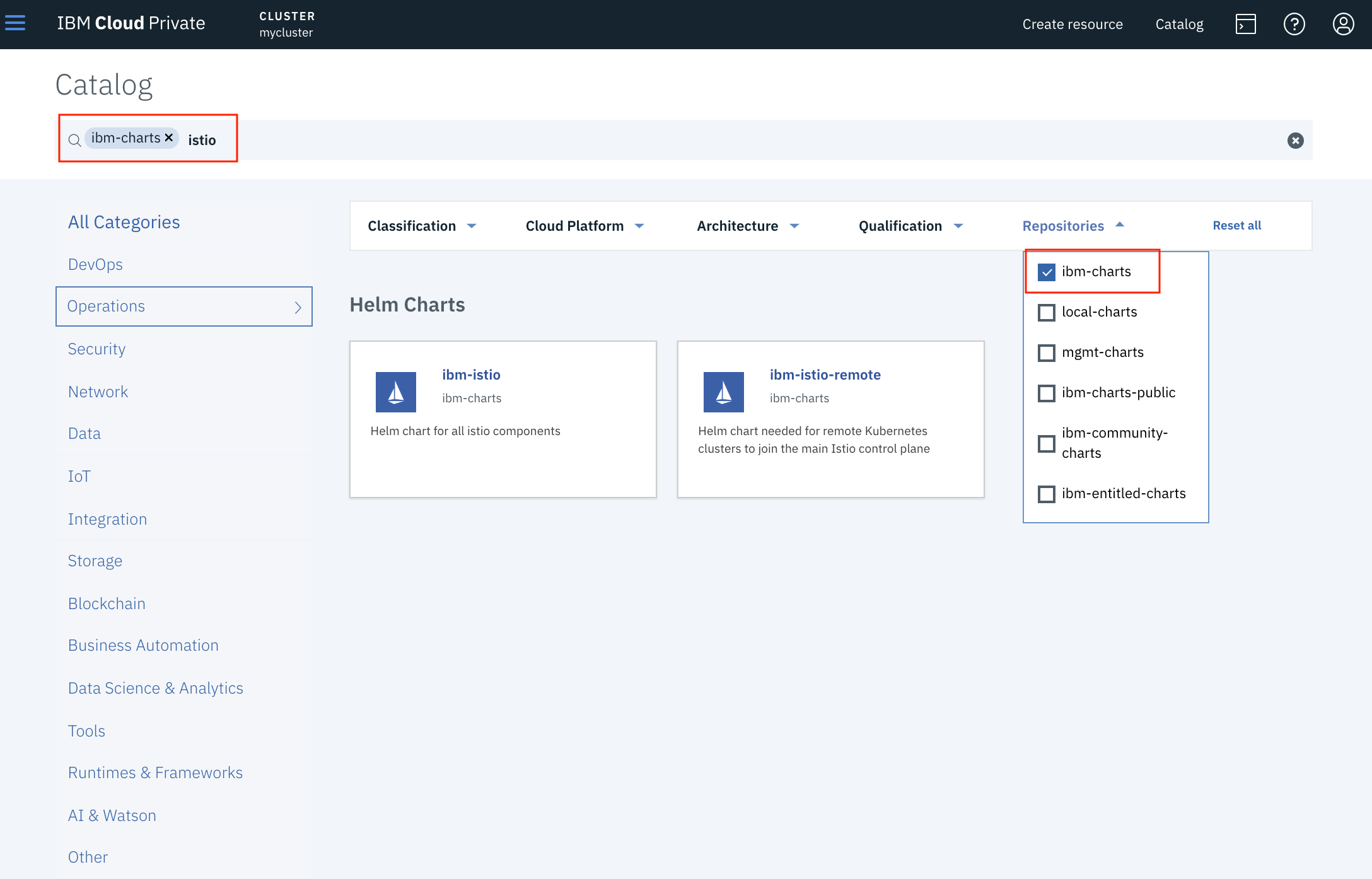This screenshot has width=1372, height=879.
Task: Open the hamburger navigation menu
Action: click(x=15, y=23)
